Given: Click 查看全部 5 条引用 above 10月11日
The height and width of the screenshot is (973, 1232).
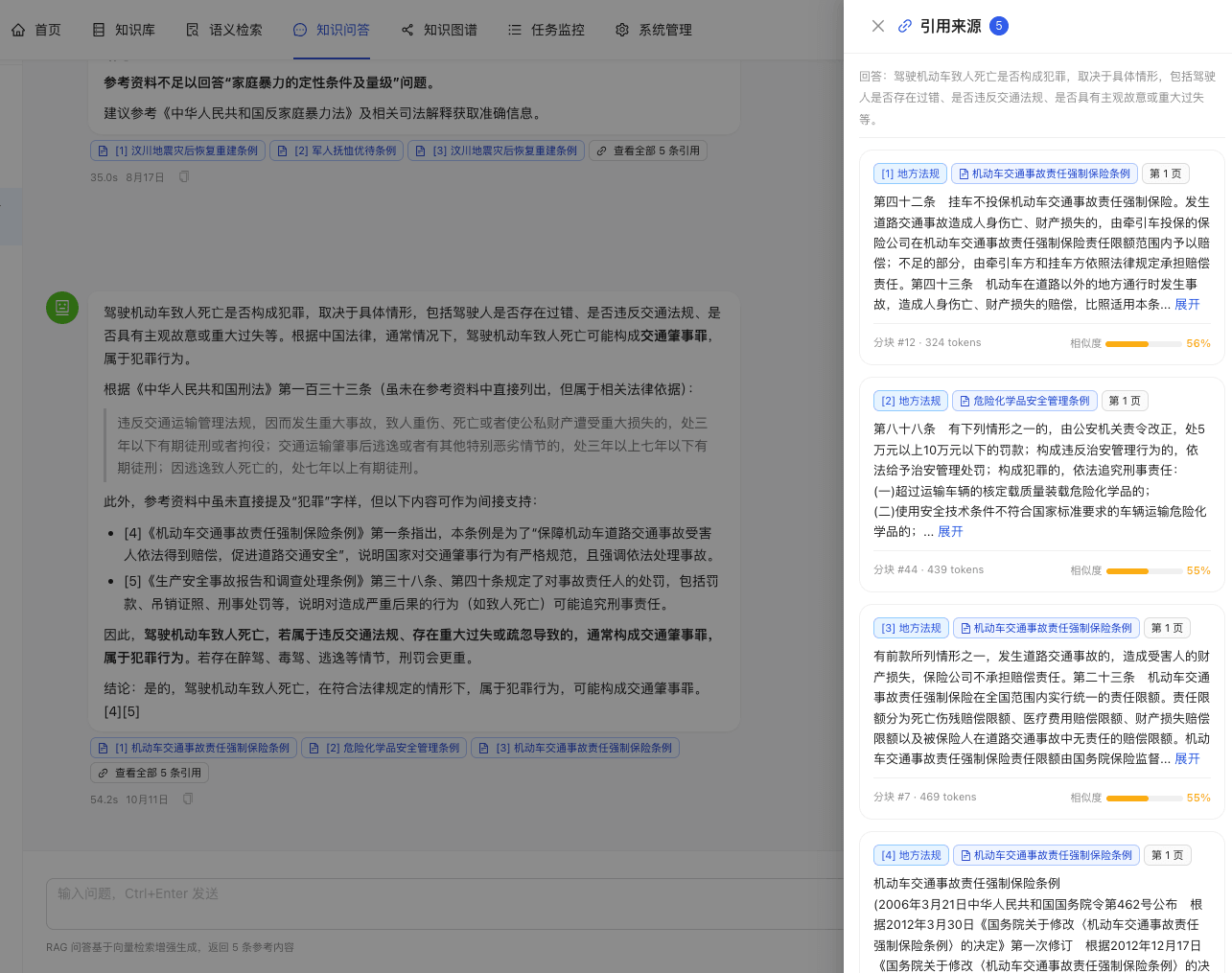Looking at the screenshot, I should tap(150, 773).
